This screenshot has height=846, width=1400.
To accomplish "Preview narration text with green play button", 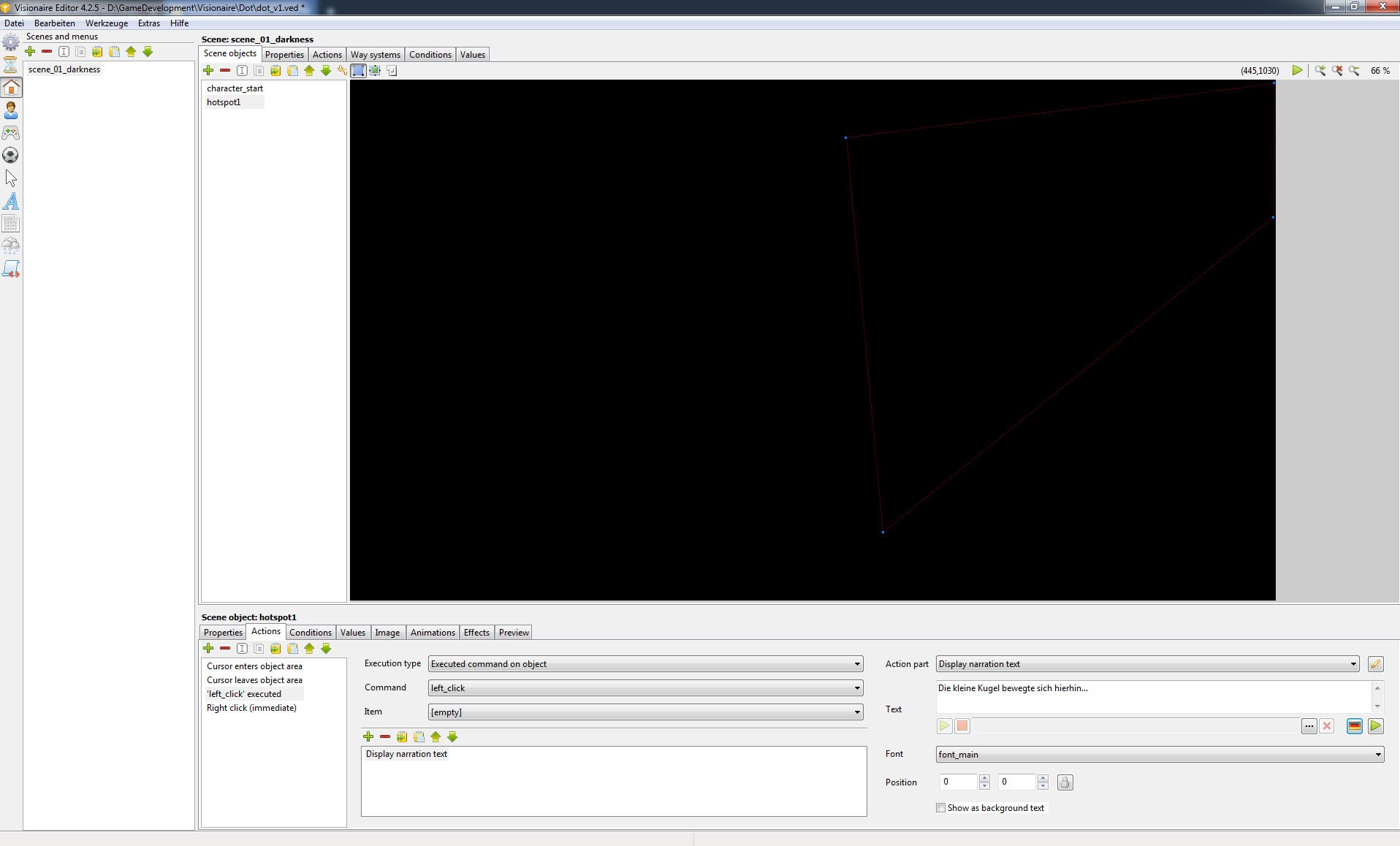I will [1376, 726].
